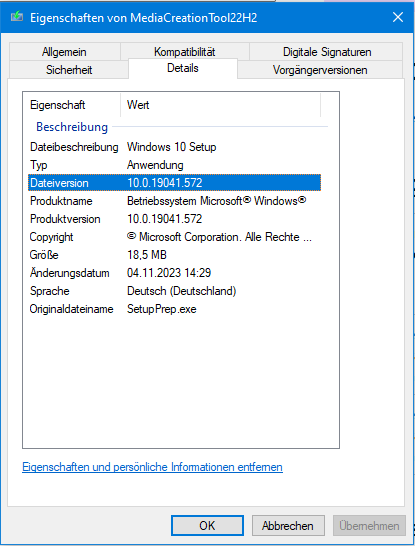Select the Copyright row

174,237
